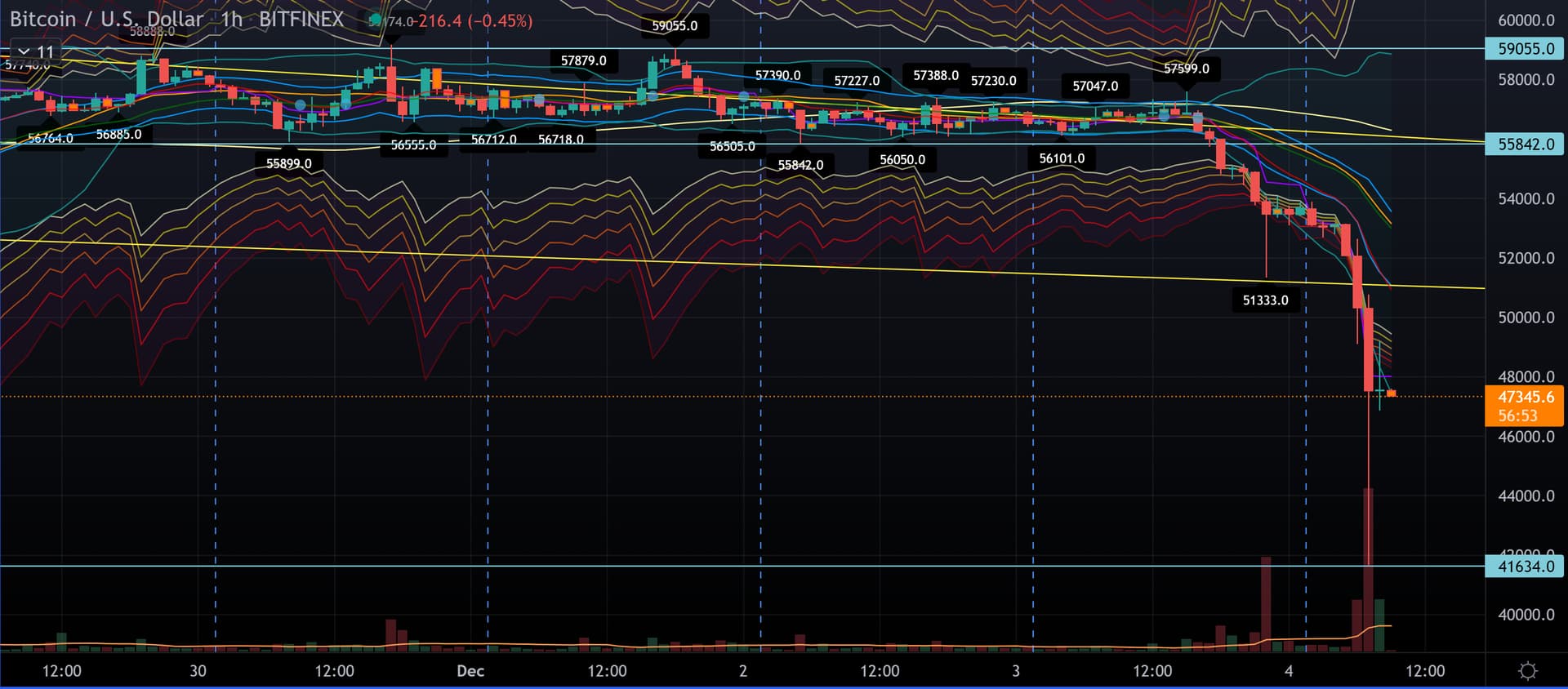Click the day 4 marker on time axis
Viewport: 1568px width, 689px height.
(x=1289, y=671)
